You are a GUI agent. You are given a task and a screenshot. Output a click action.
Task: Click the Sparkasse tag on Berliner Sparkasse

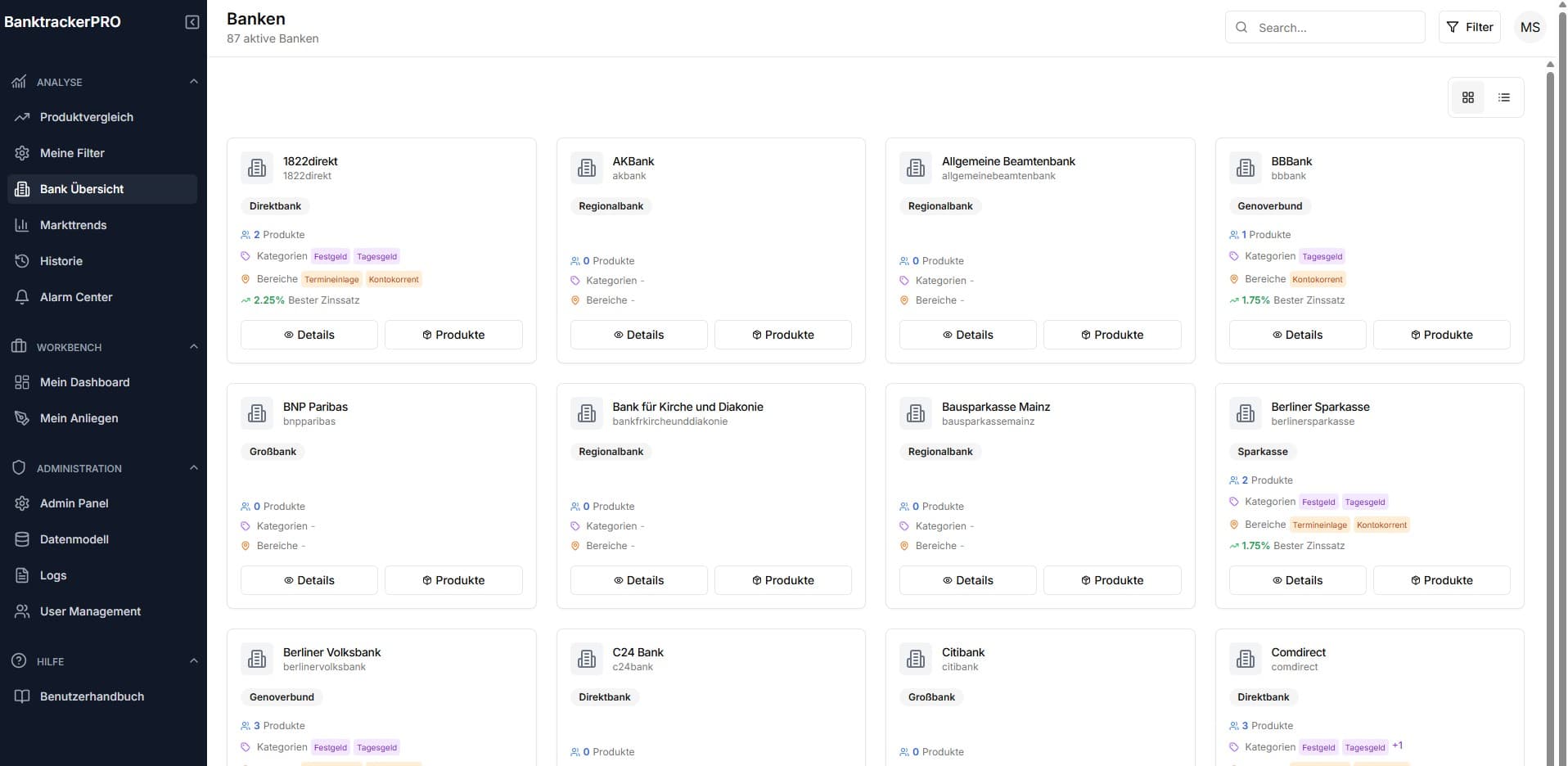pos(1263,452)
